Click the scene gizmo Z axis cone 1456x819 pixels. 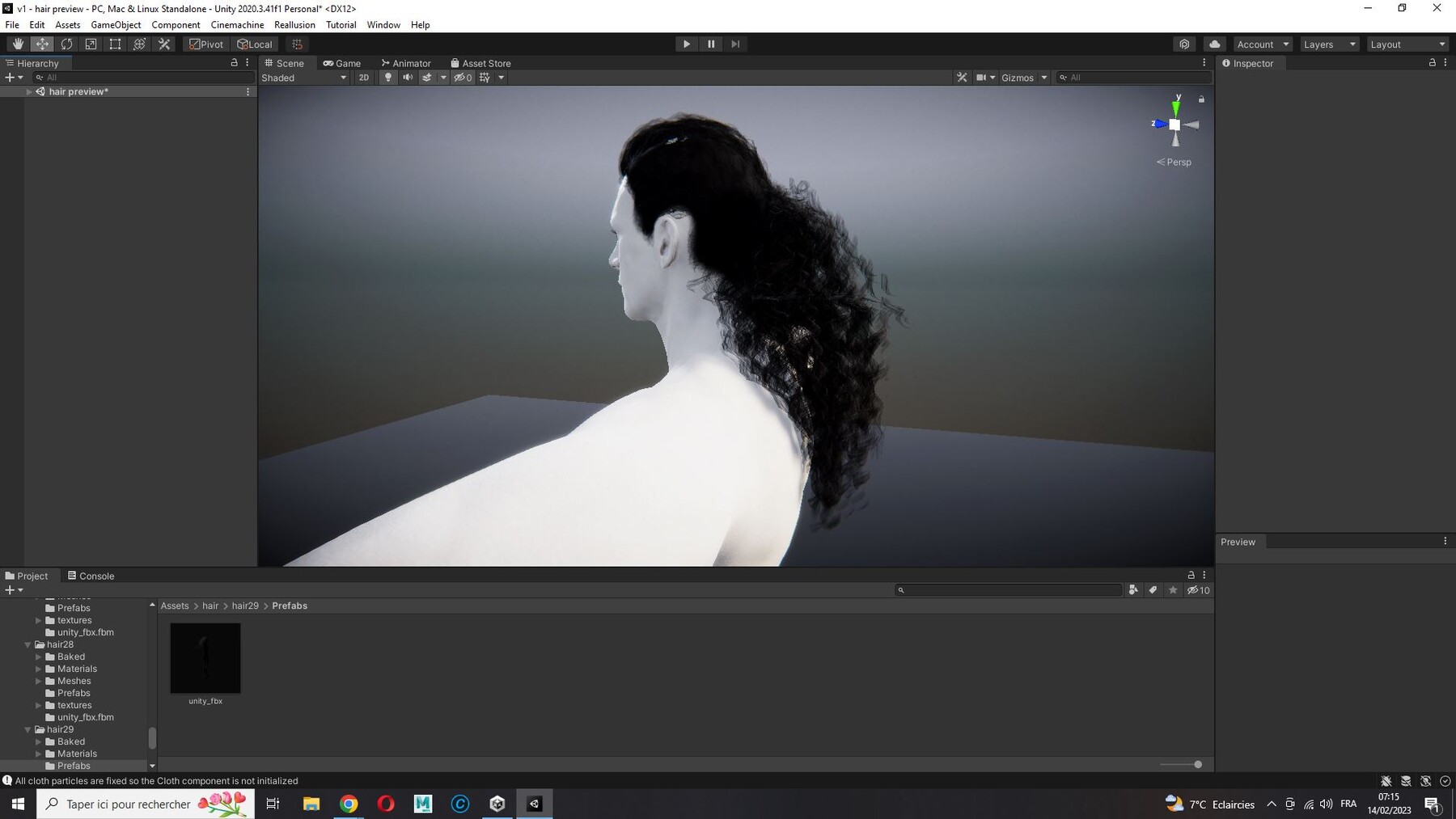point(1160,124)
